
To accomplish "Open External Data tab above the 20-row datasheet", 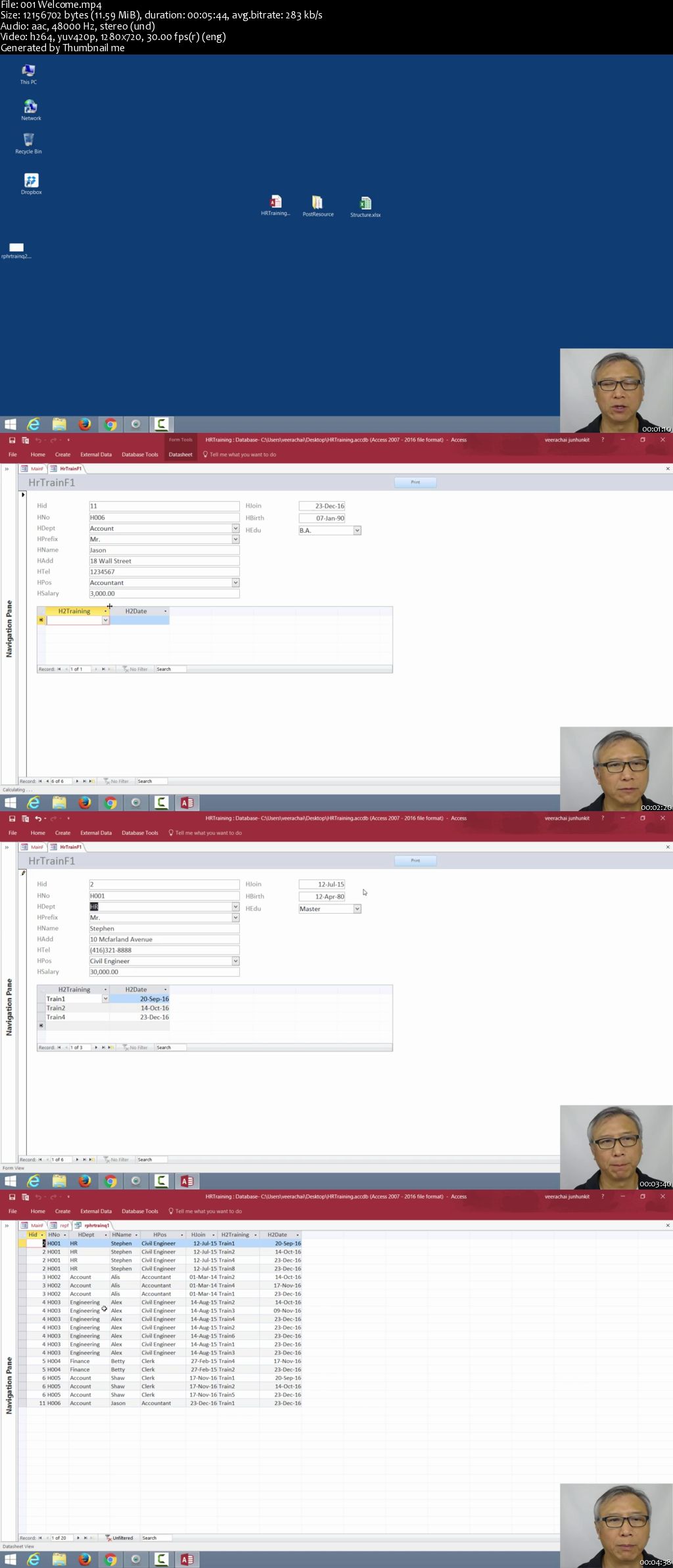I will click(96, 1211).
